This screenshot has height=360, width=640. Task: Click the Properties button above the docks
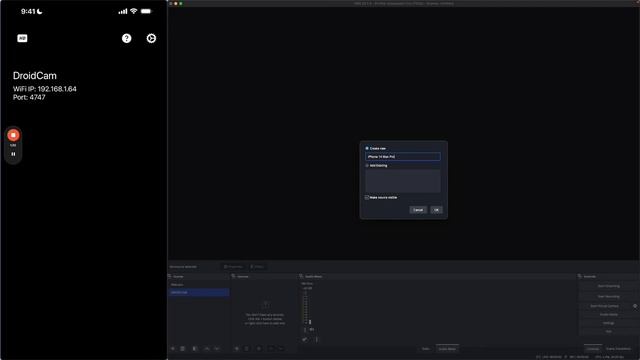(233, 267)
